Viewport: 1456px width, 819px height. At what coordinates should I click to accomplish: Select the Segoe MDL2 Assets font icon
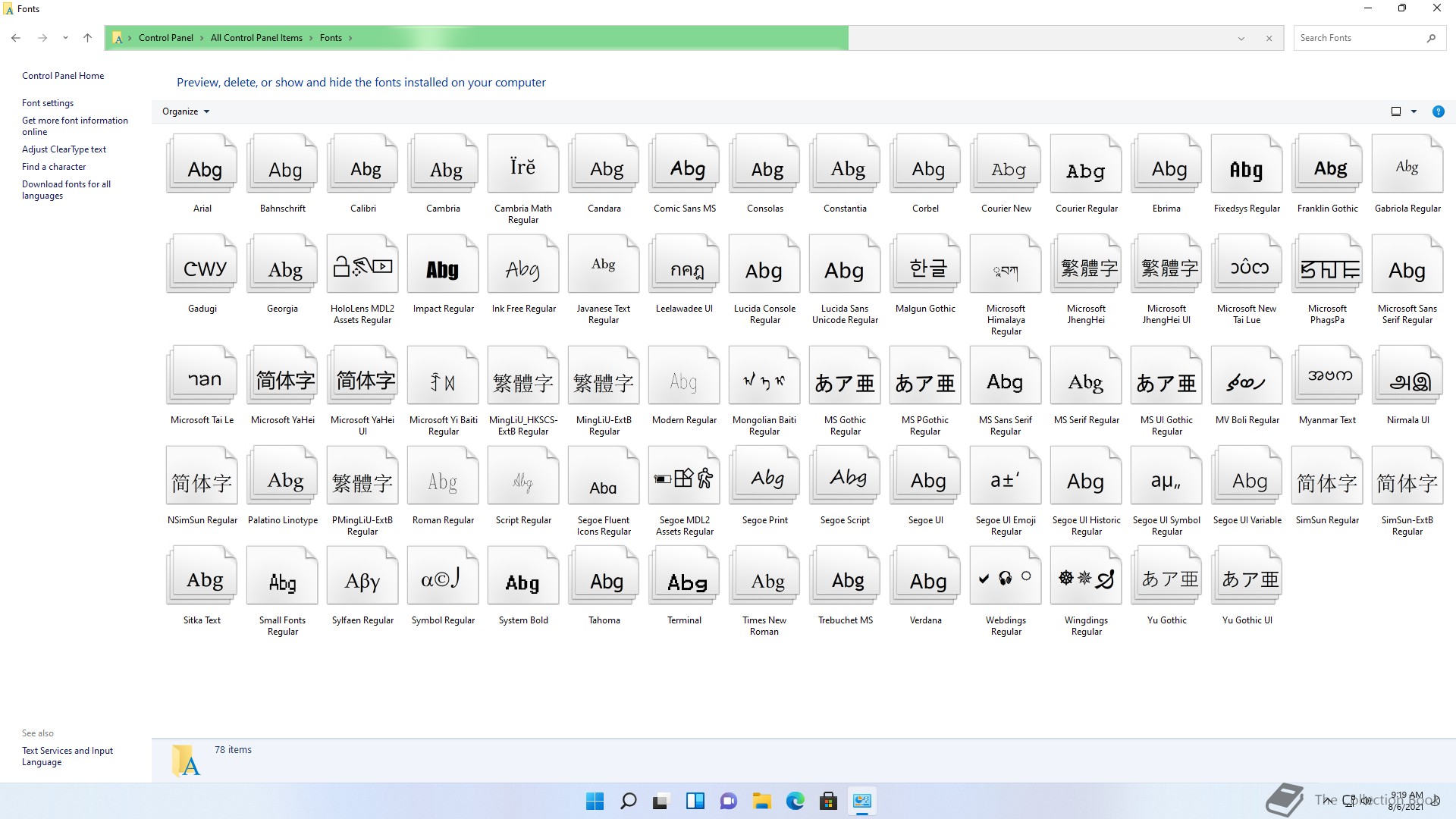click(685, 476)
